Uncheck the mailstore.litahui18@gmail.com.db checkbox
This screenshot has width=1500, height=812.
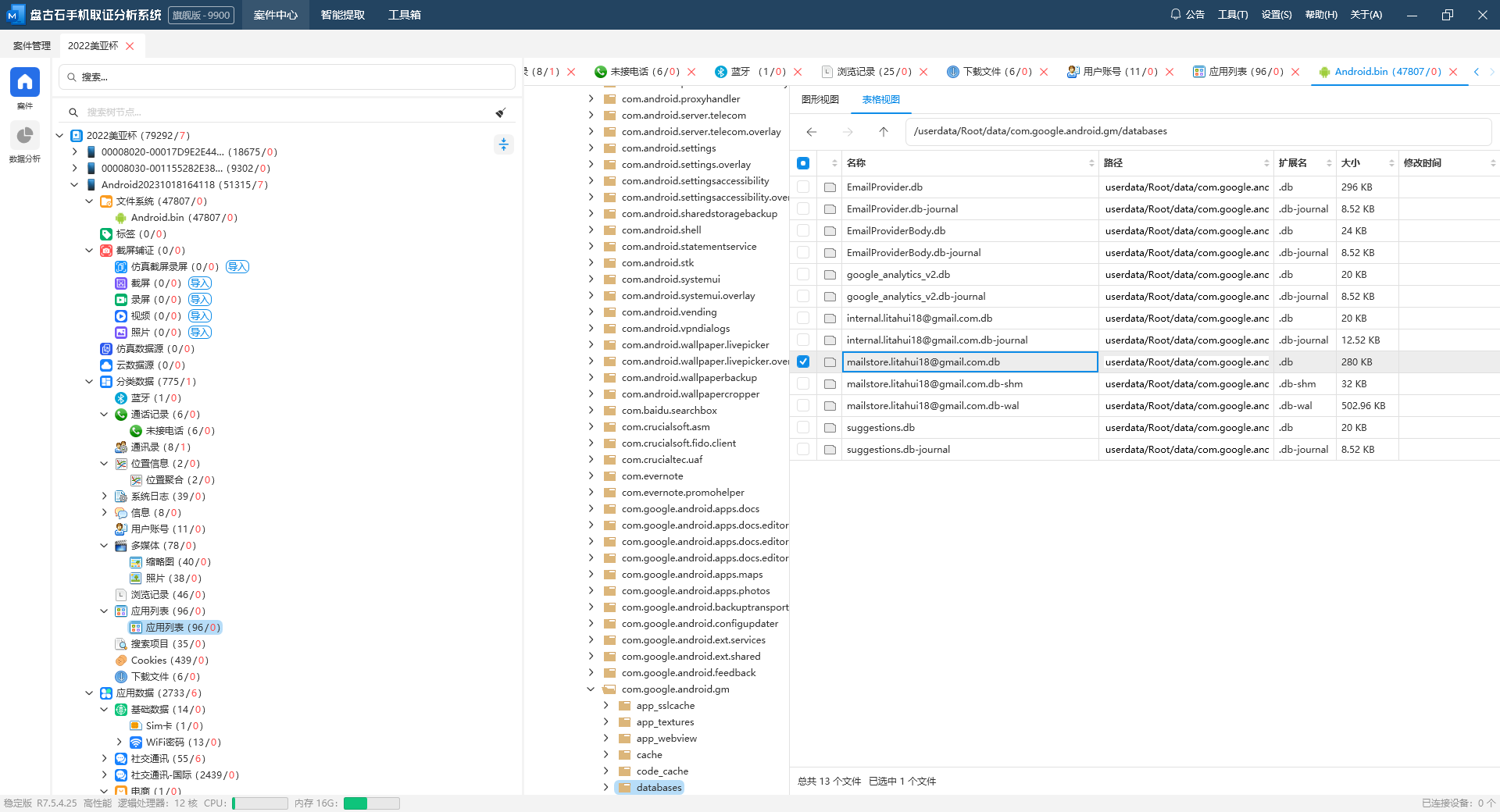click(x=803, y=361)
